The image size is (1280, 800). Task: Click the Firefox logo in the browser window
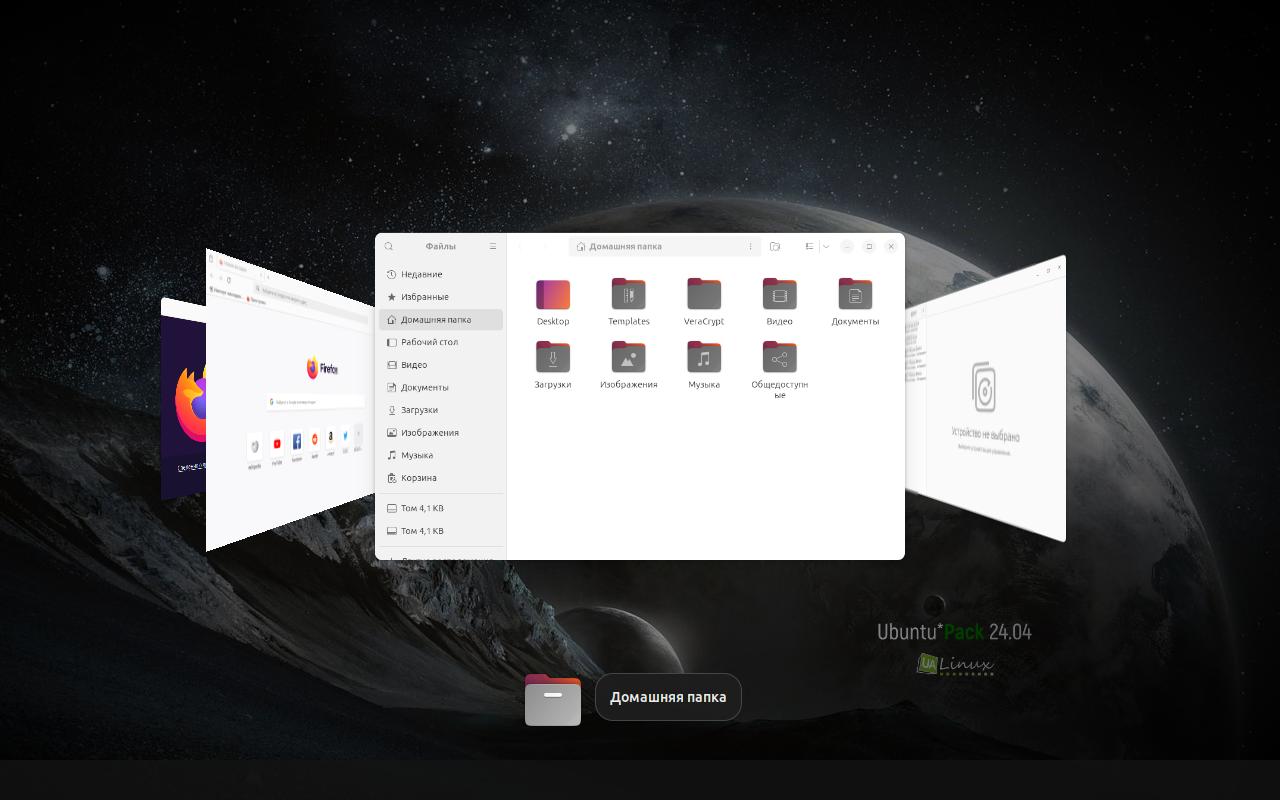click(322, 368)
